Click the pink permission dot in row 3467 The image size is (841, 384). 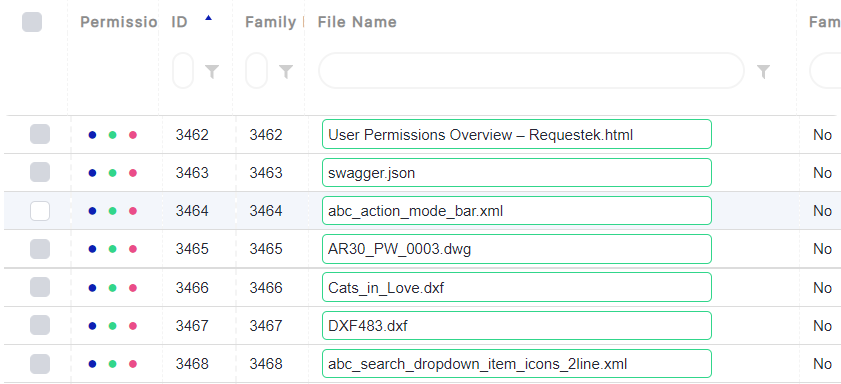click(x=133, y=326)
